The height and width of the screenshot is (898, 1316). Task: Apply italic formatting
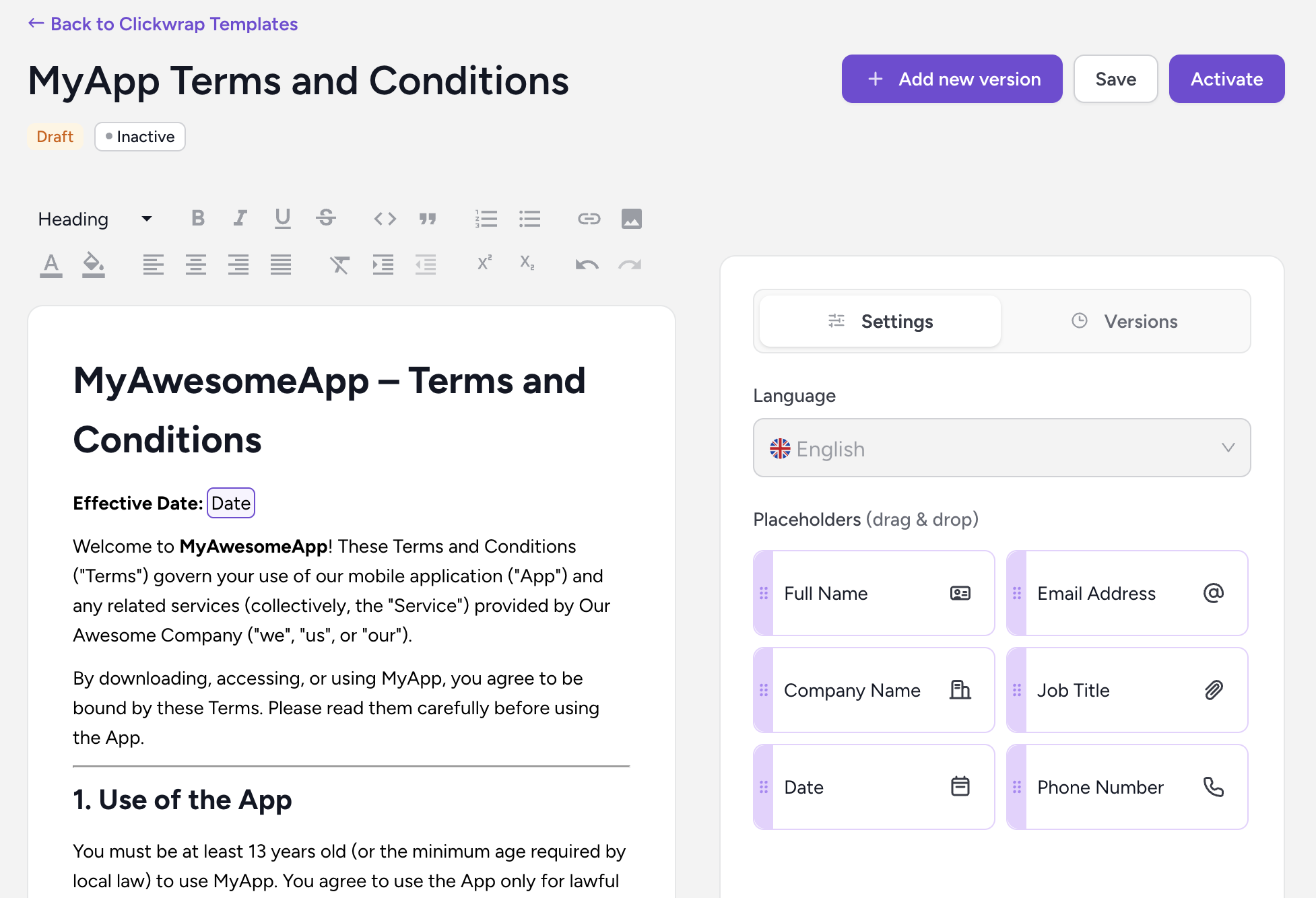point(240,218)
